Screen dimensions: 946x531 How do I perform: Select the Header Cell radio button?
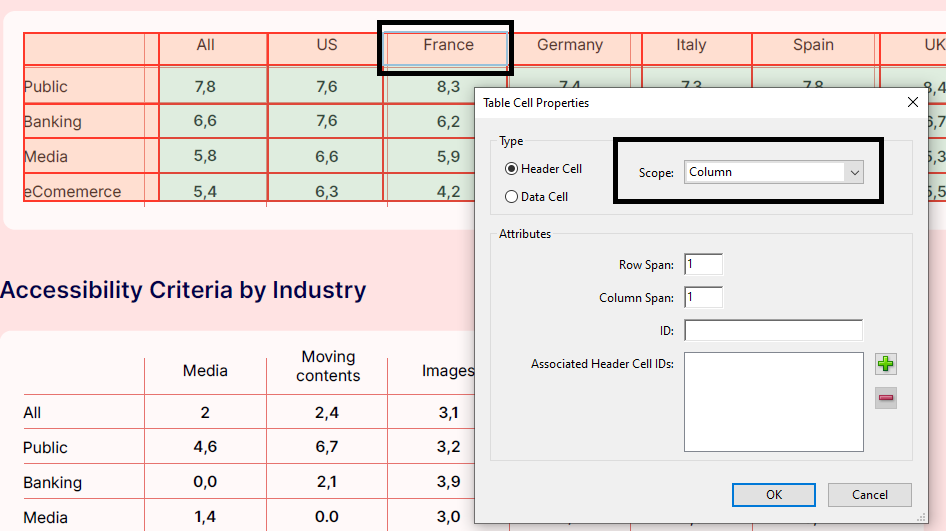click(512, 169)
